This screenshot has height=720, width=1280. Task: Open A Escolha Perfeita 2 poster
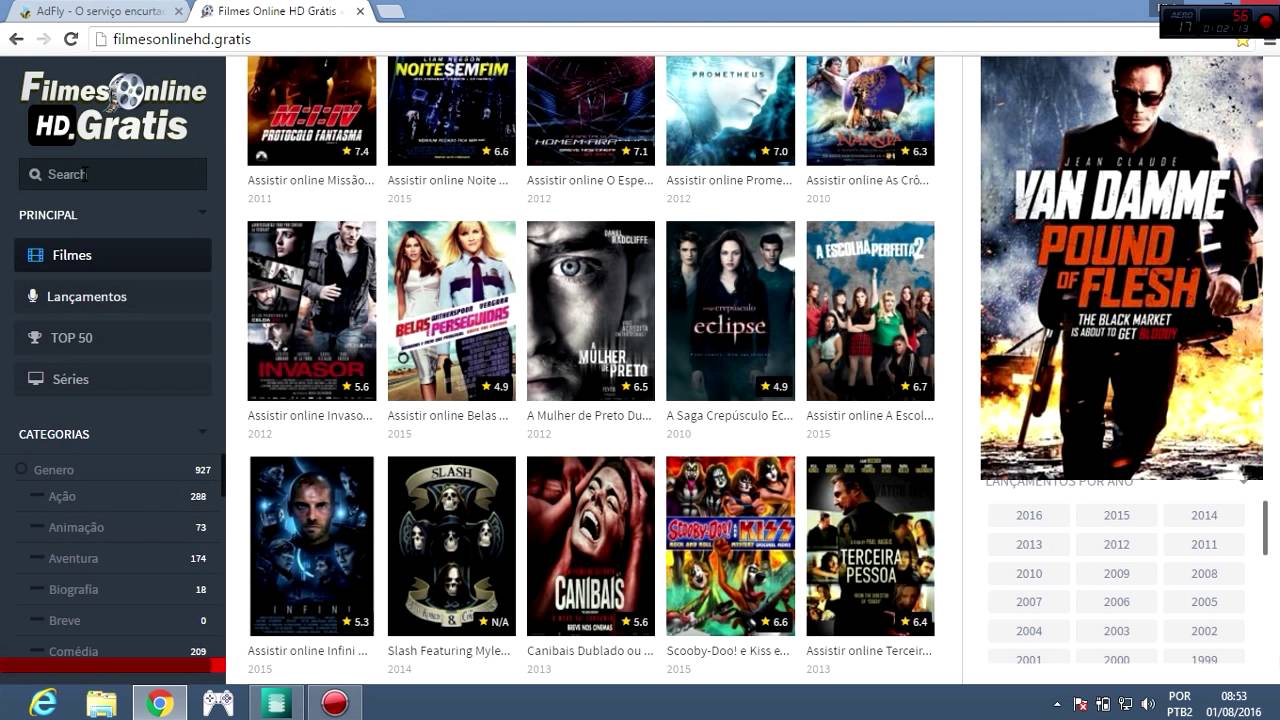[871, 311]
